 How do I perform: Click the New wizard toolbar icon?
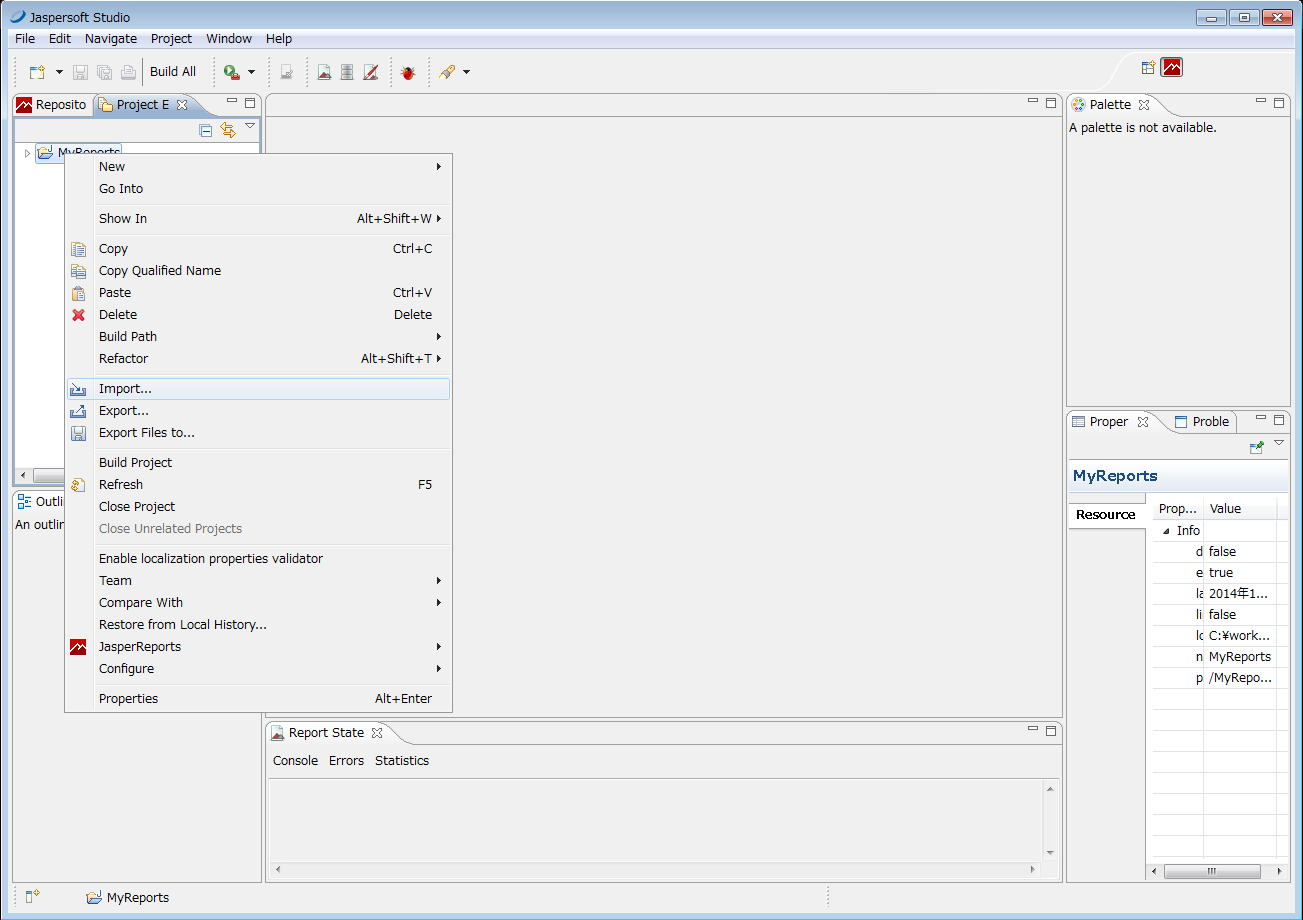click(37, 72)
